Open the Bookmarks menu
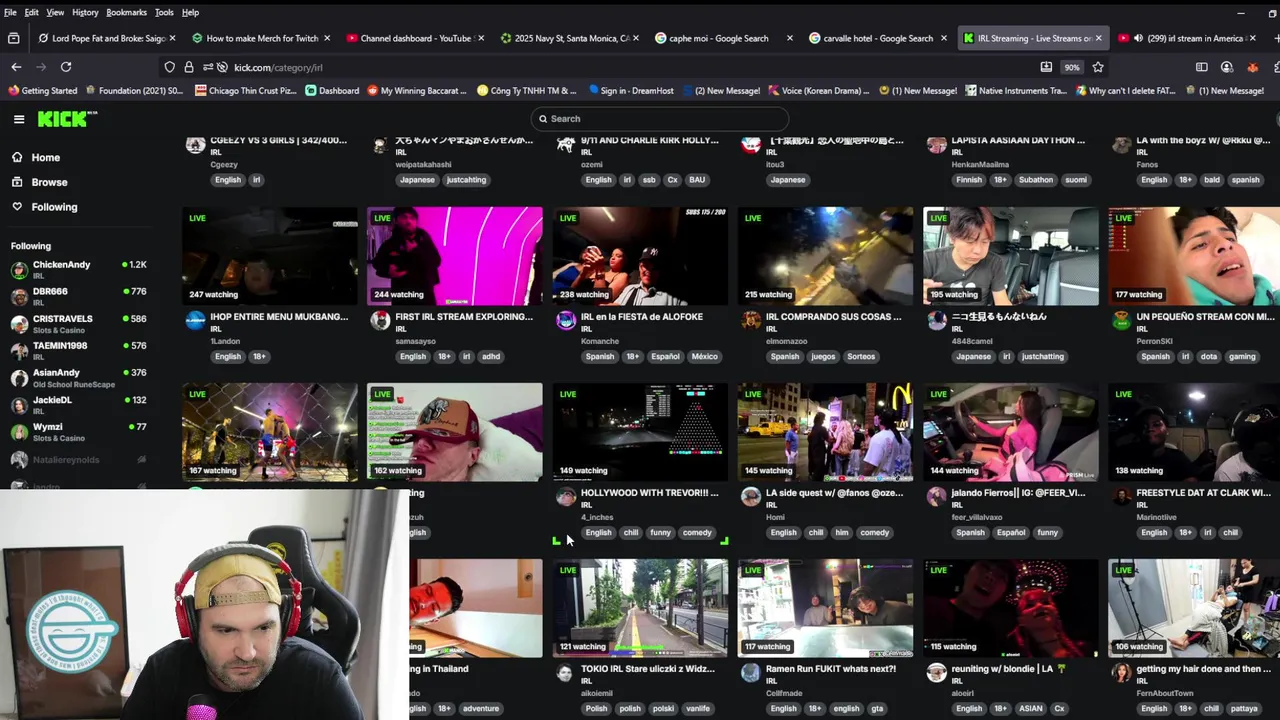The height and width of the screenshot is (720, 1280). 127,12
